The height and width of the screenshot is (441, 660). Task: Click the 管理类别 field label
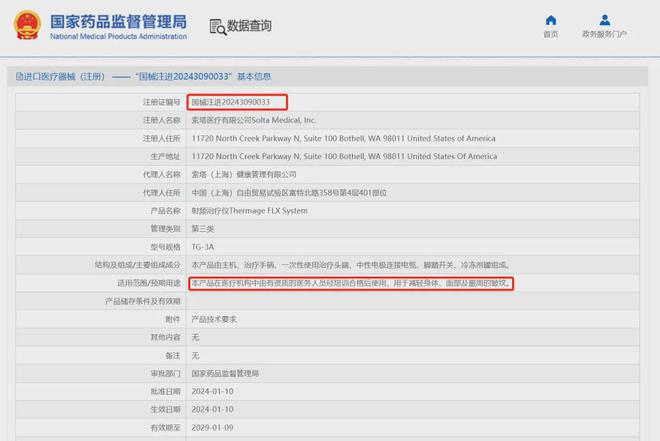(x=165, y=229)
